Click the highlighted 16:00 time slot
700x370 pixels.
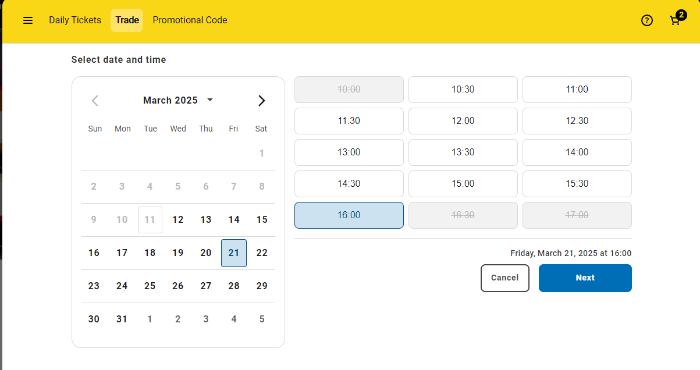(x=349, y=215)
